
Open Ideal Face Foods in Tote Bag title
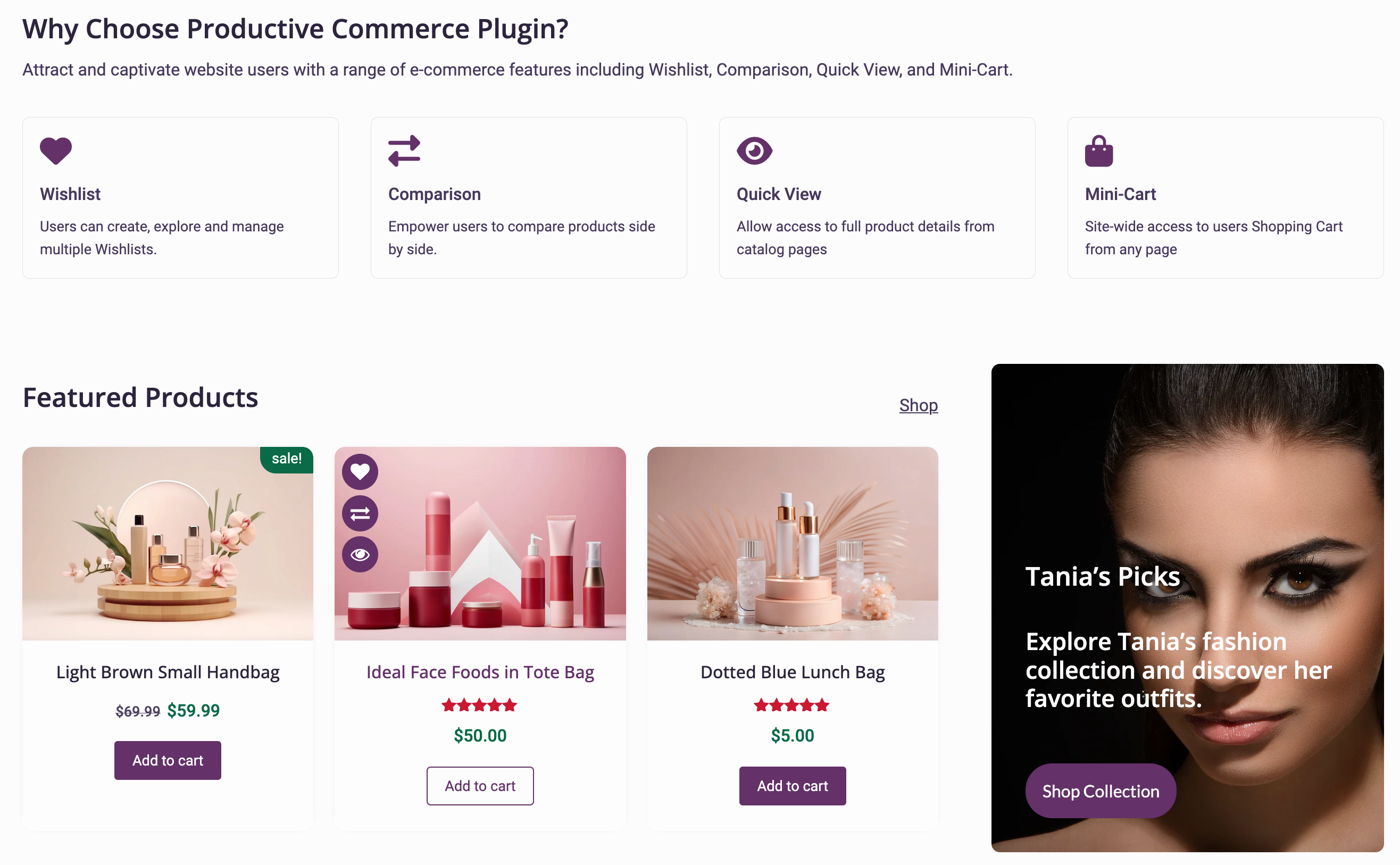pyautogui.click(x=480, y=672)
